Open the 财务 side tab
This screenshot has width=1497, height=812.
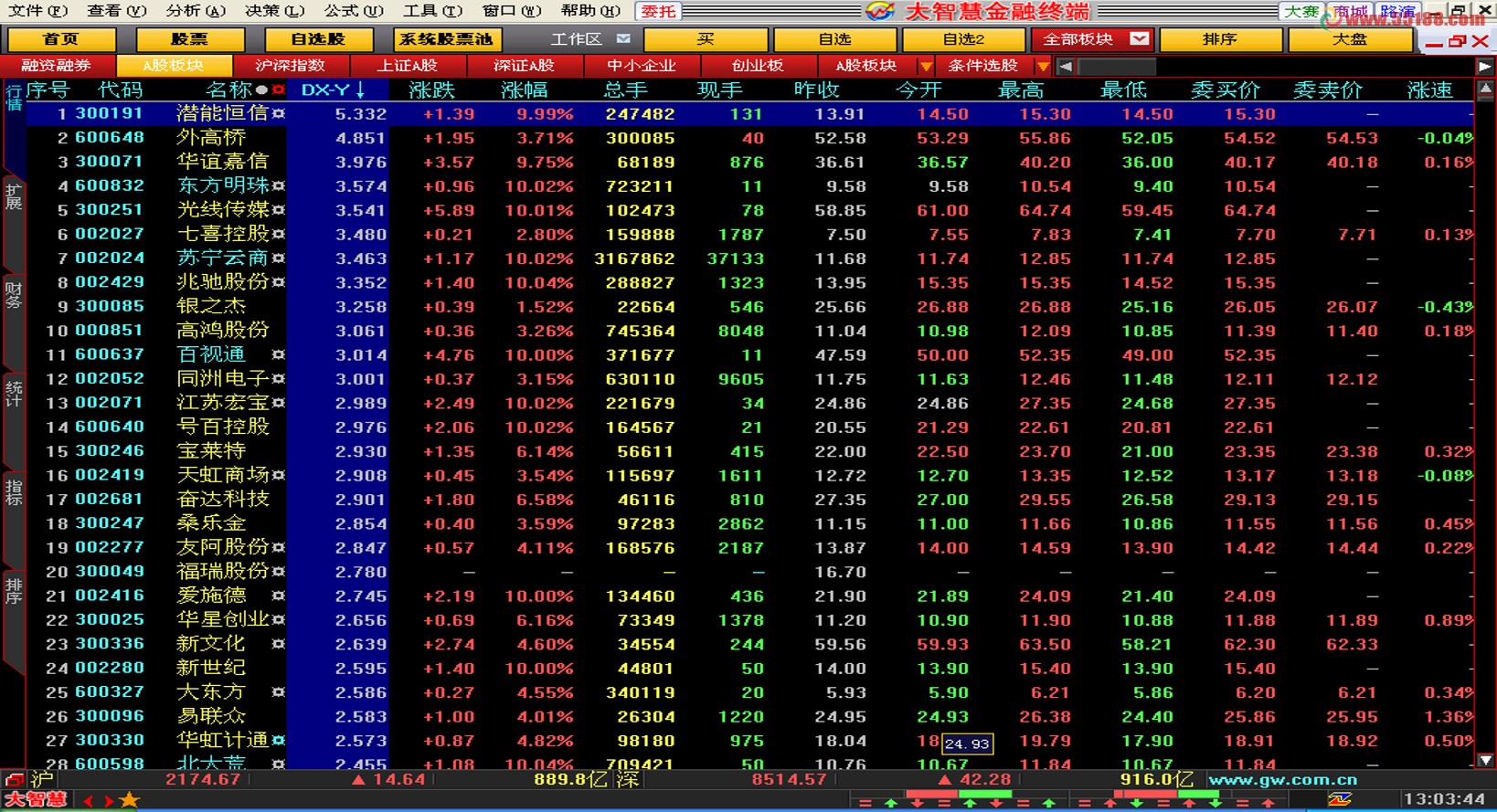coord(14,295)
